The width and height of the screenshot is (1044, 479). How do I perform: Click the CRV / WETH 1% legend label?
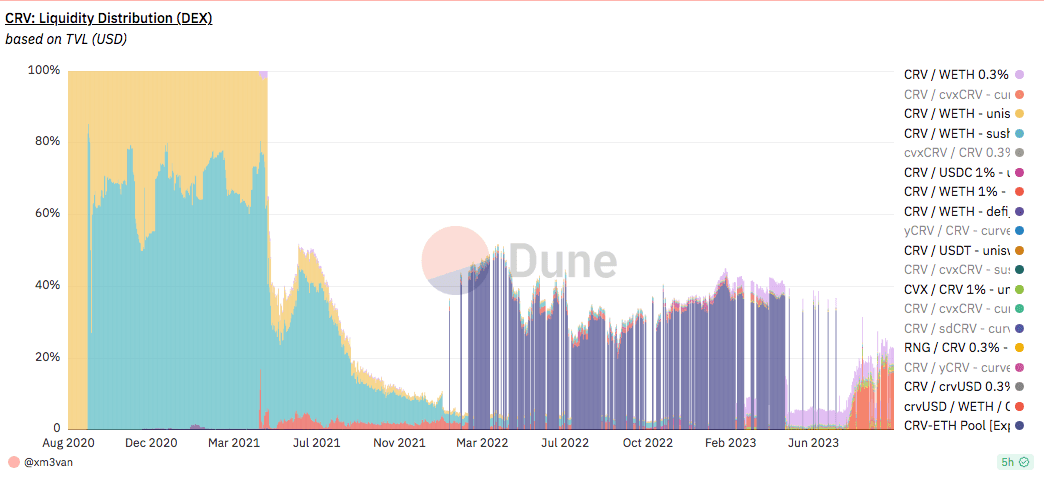pyautogui.click(x=957, y=191)
